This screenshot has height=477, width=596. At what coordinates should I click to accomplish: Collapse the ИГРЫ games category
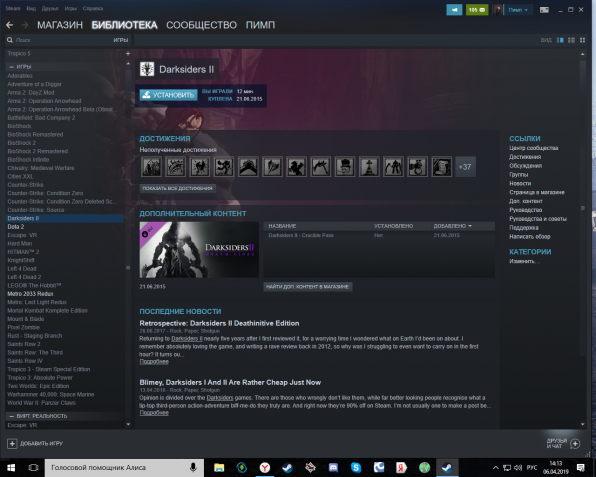click(11, 67)
